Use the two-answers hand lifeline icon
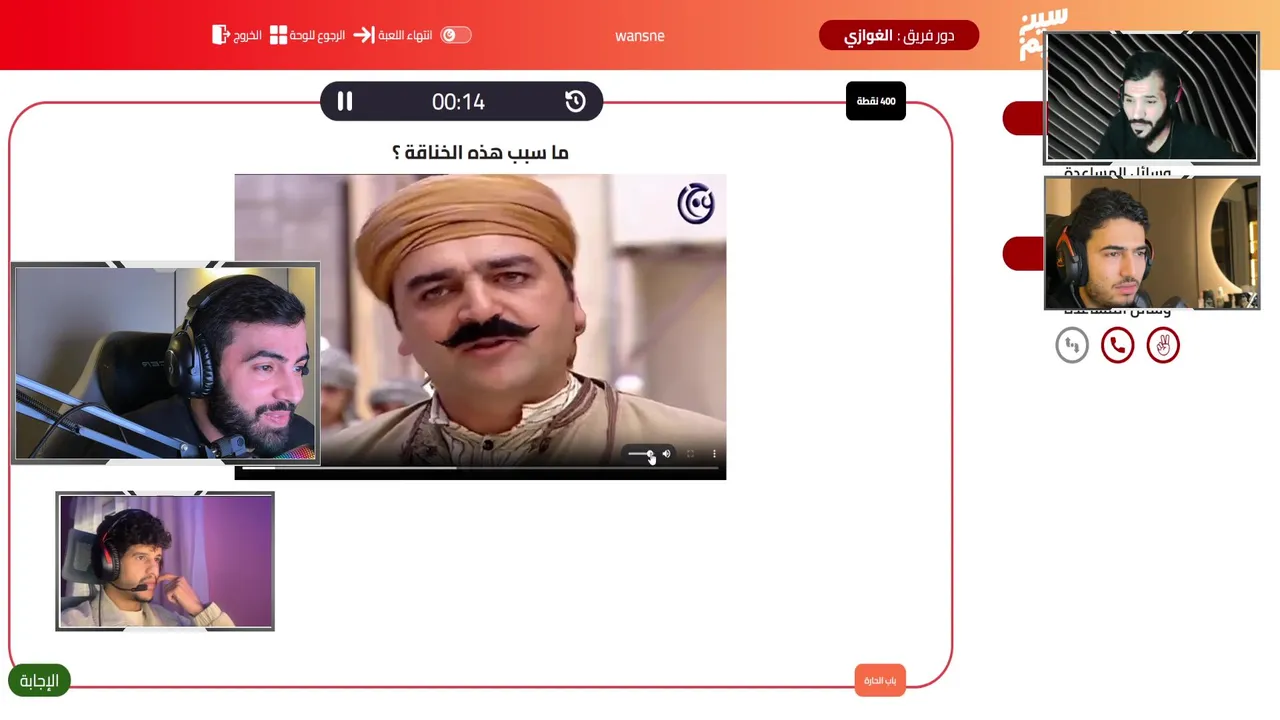Image resolution: width=1280 pixels, height=720 pixels. click(x=1163, y=346)
